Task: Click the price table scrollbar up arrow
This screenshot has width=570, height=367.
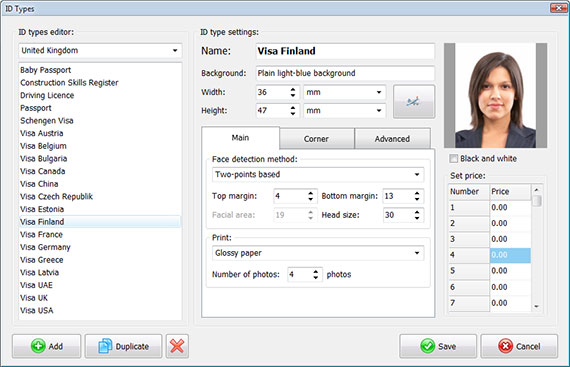Action: pos(536,190)
